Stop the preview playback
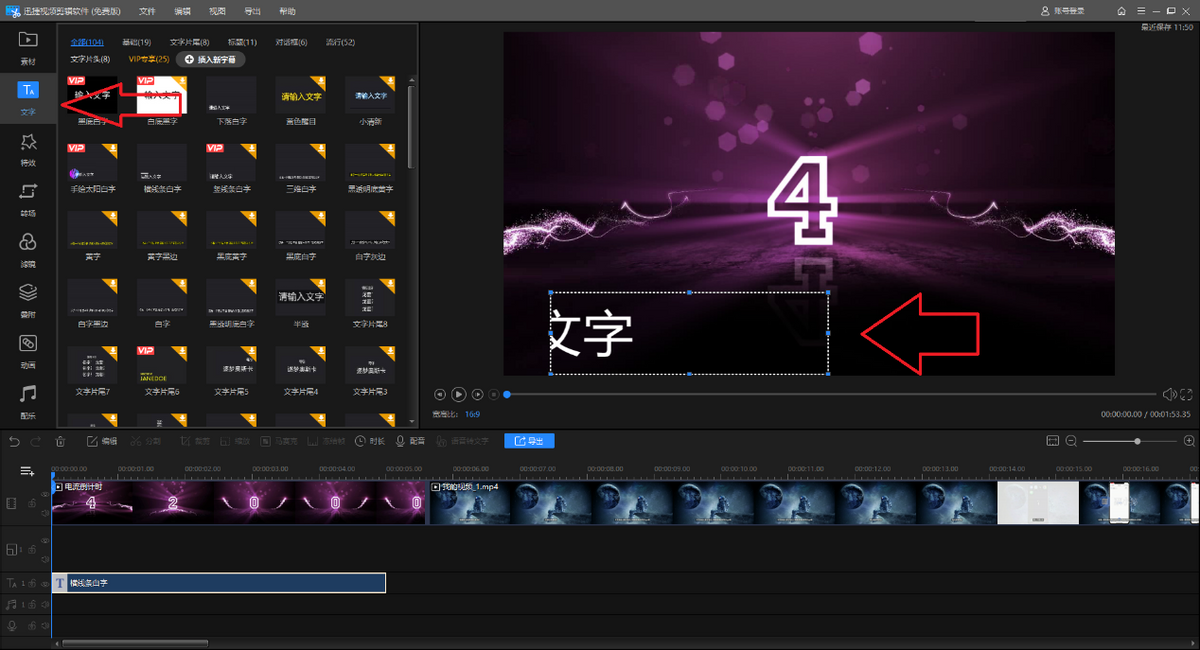1200x650 pixels. click(494, 395)
